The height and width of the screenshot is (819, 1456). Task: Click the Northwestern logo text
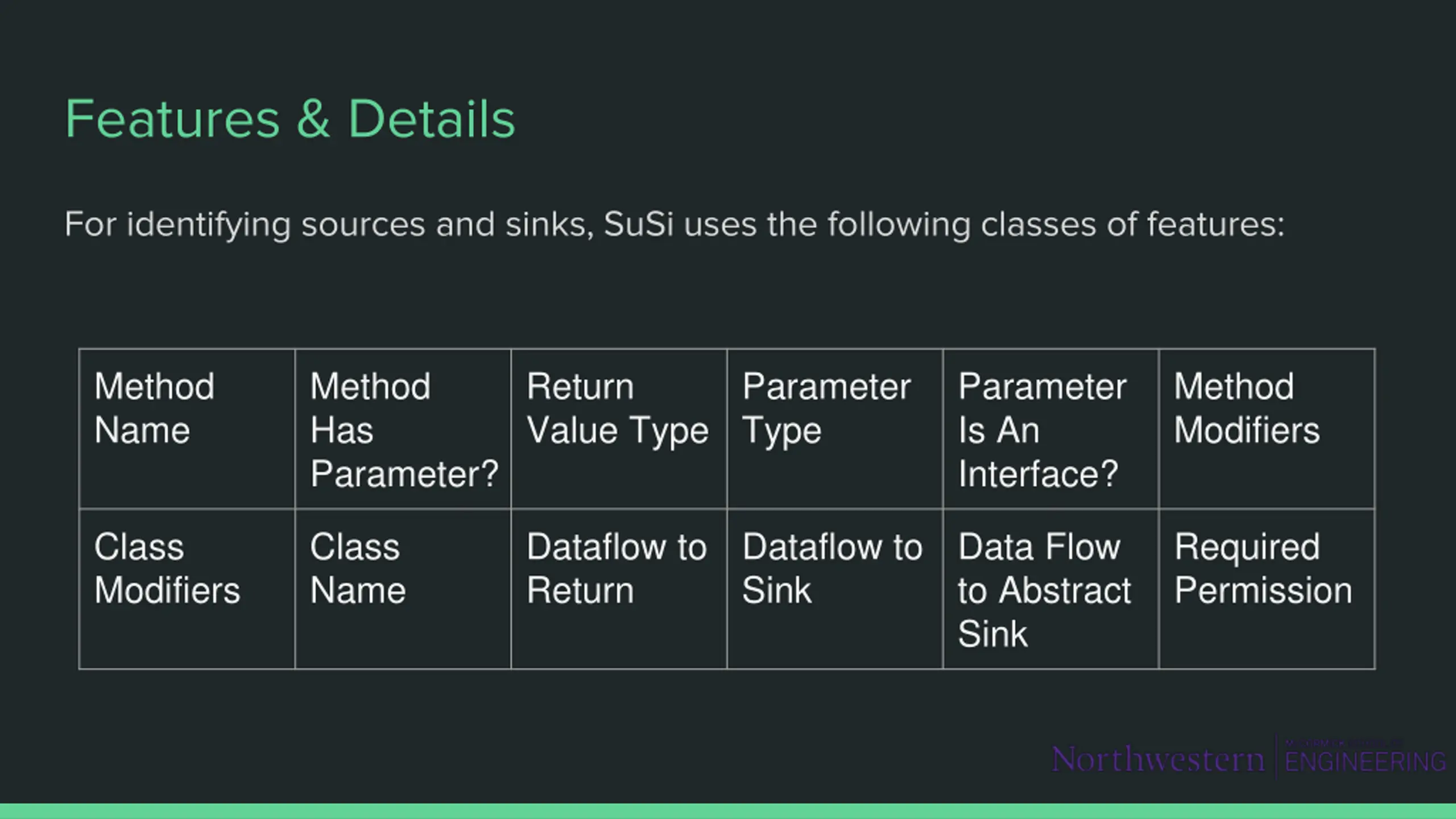click(1158, 759)
